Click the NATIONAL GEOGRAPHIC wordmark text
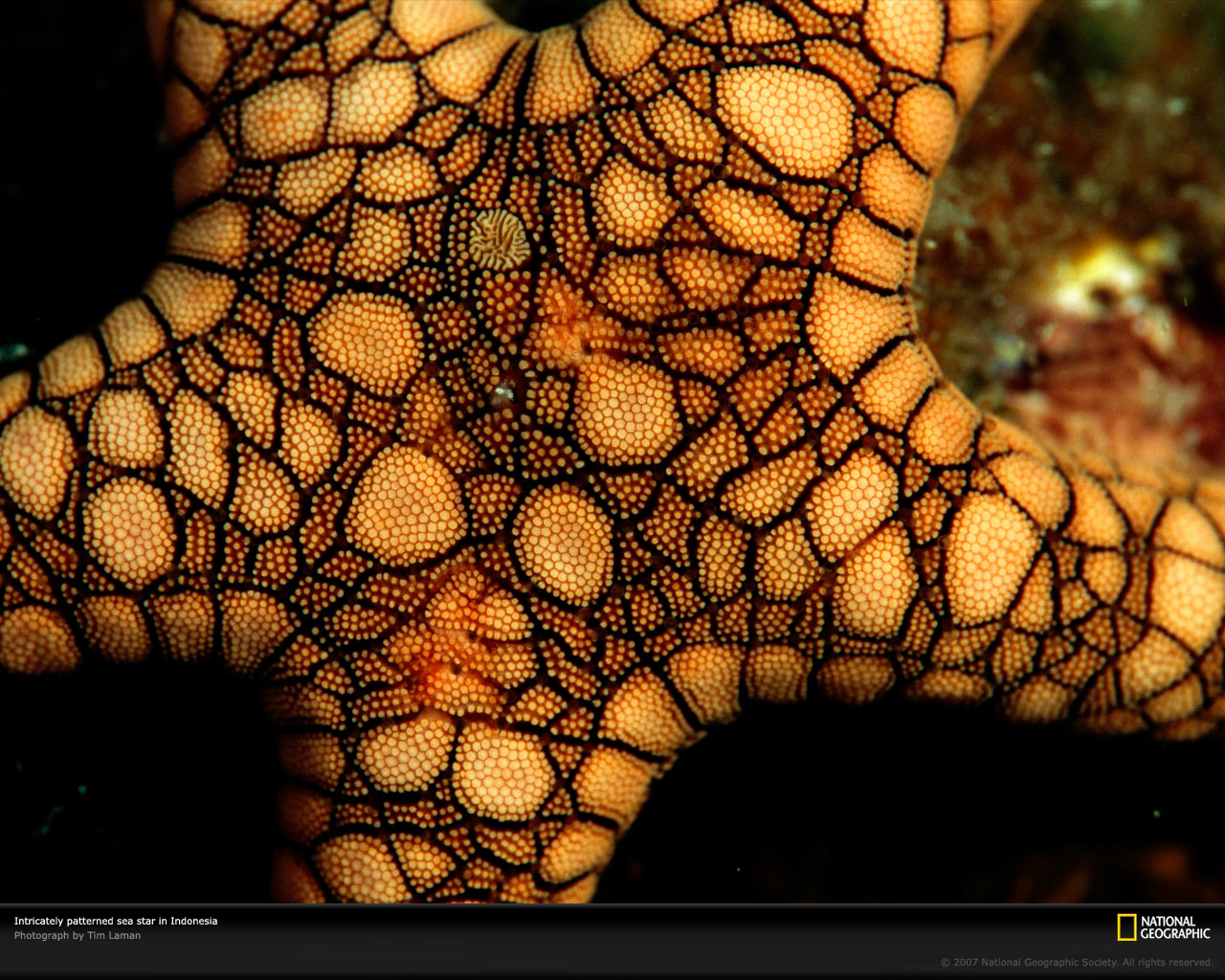 pyautogui.click(x=1175, y=927)
